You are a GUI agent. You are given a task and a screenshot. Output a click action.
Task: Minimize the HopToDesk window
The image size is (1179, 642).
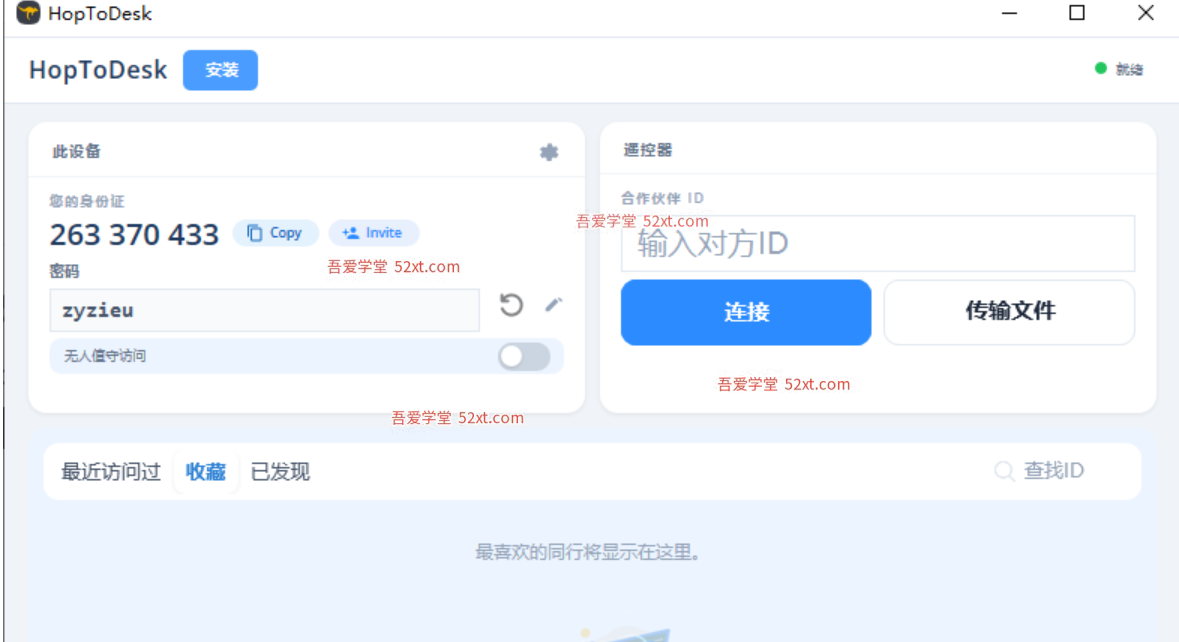[1009, 13]
